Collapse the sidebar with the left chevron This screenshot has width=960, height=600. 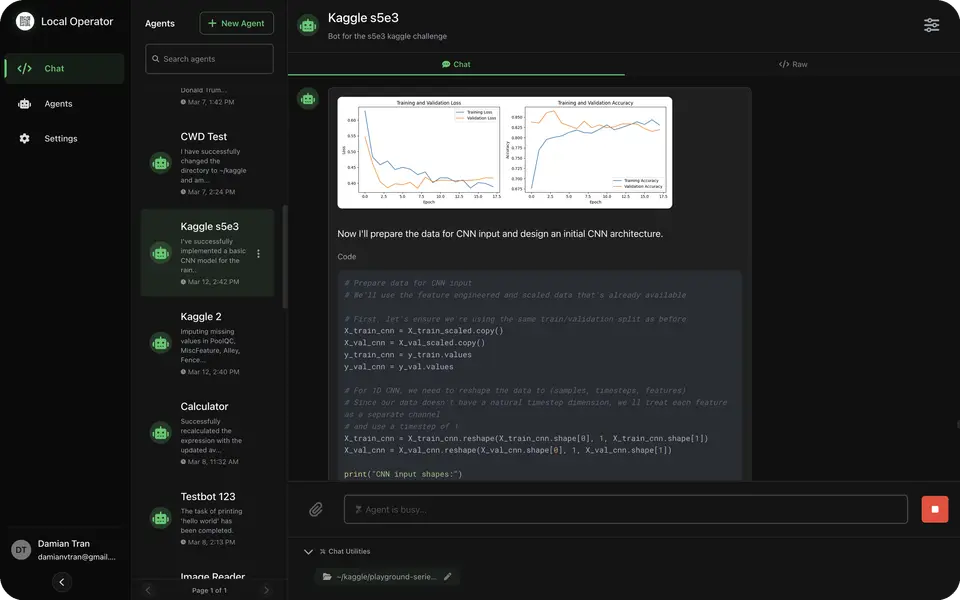[62, 582]
